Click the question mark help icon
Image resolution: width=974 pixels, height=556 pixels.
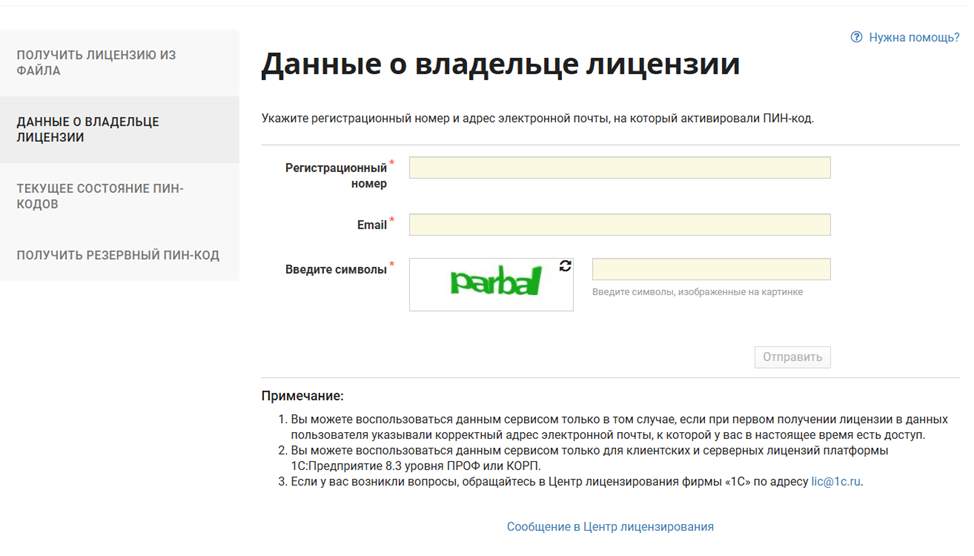tap(856, 37)
